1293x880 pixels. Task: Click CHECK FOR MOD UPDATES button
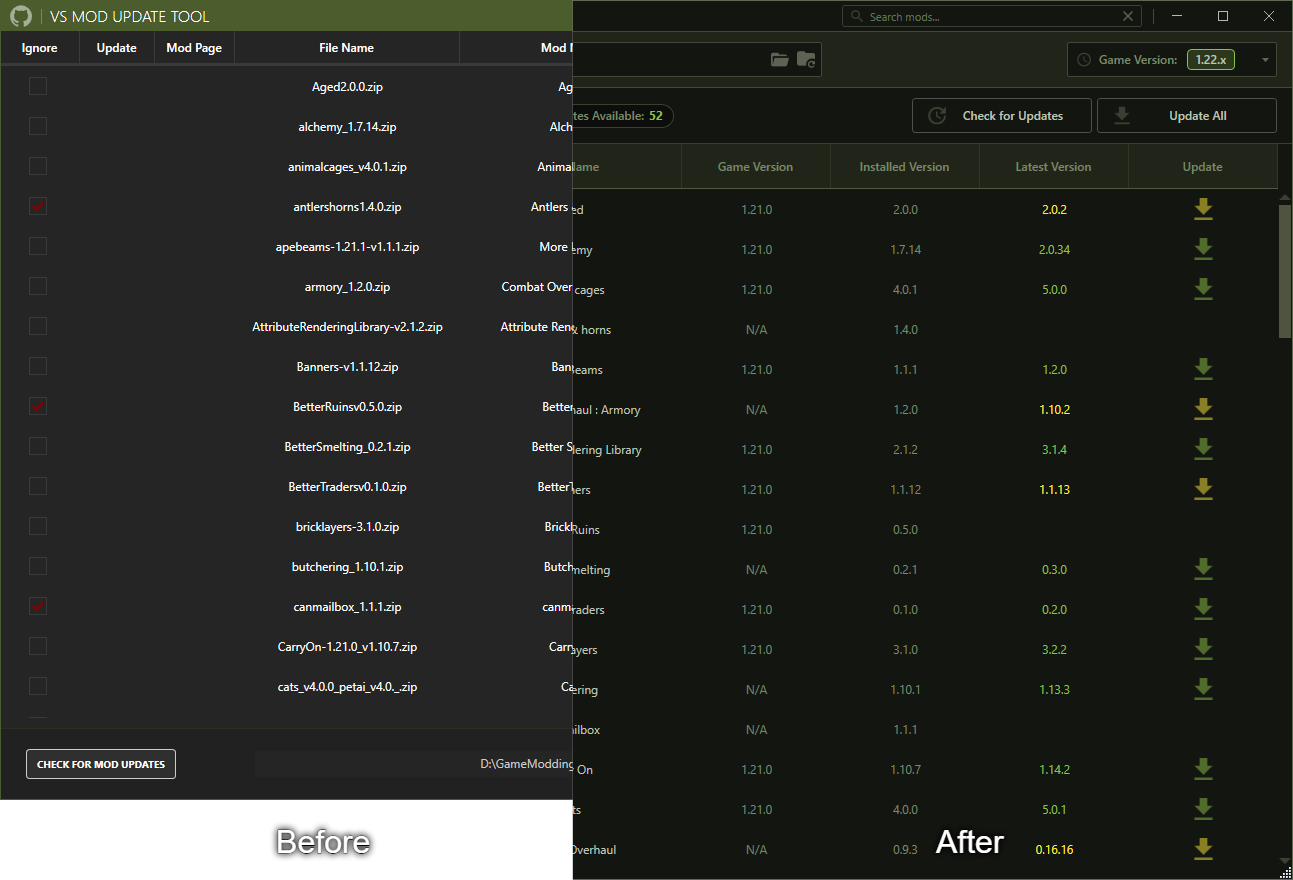(101, 764)
